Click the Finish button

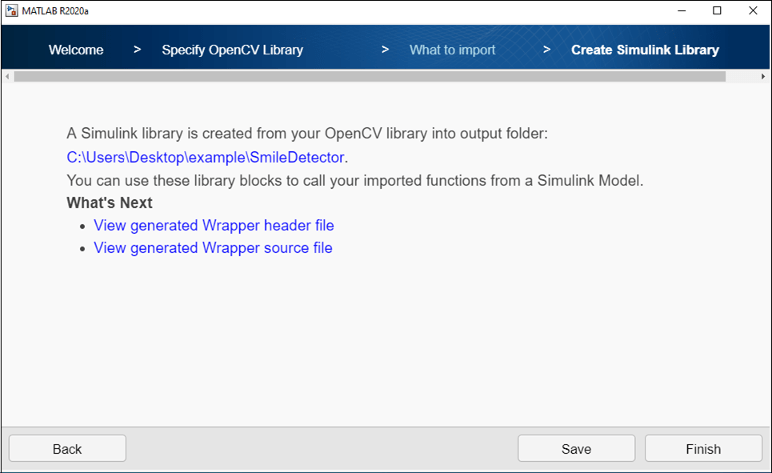(x=703, y=448)
